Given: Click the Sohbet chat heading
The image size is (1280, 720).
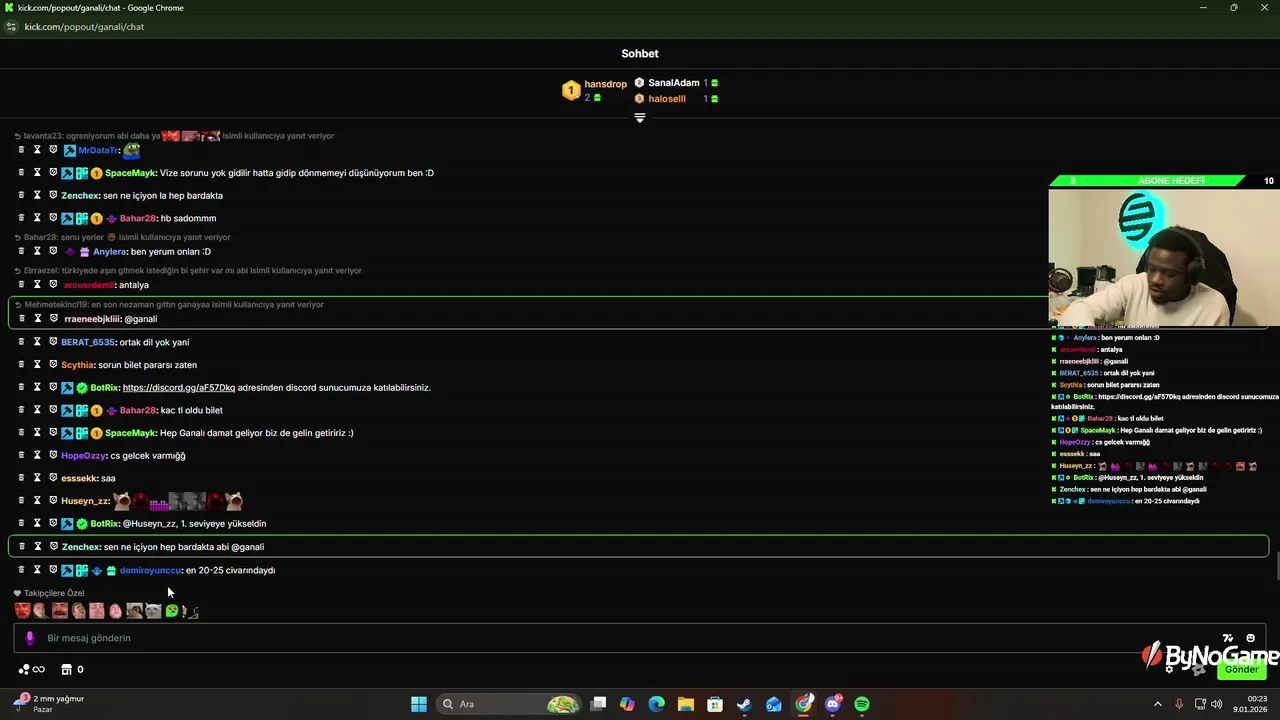Looking at the screenshot, I should coord(640,54).
